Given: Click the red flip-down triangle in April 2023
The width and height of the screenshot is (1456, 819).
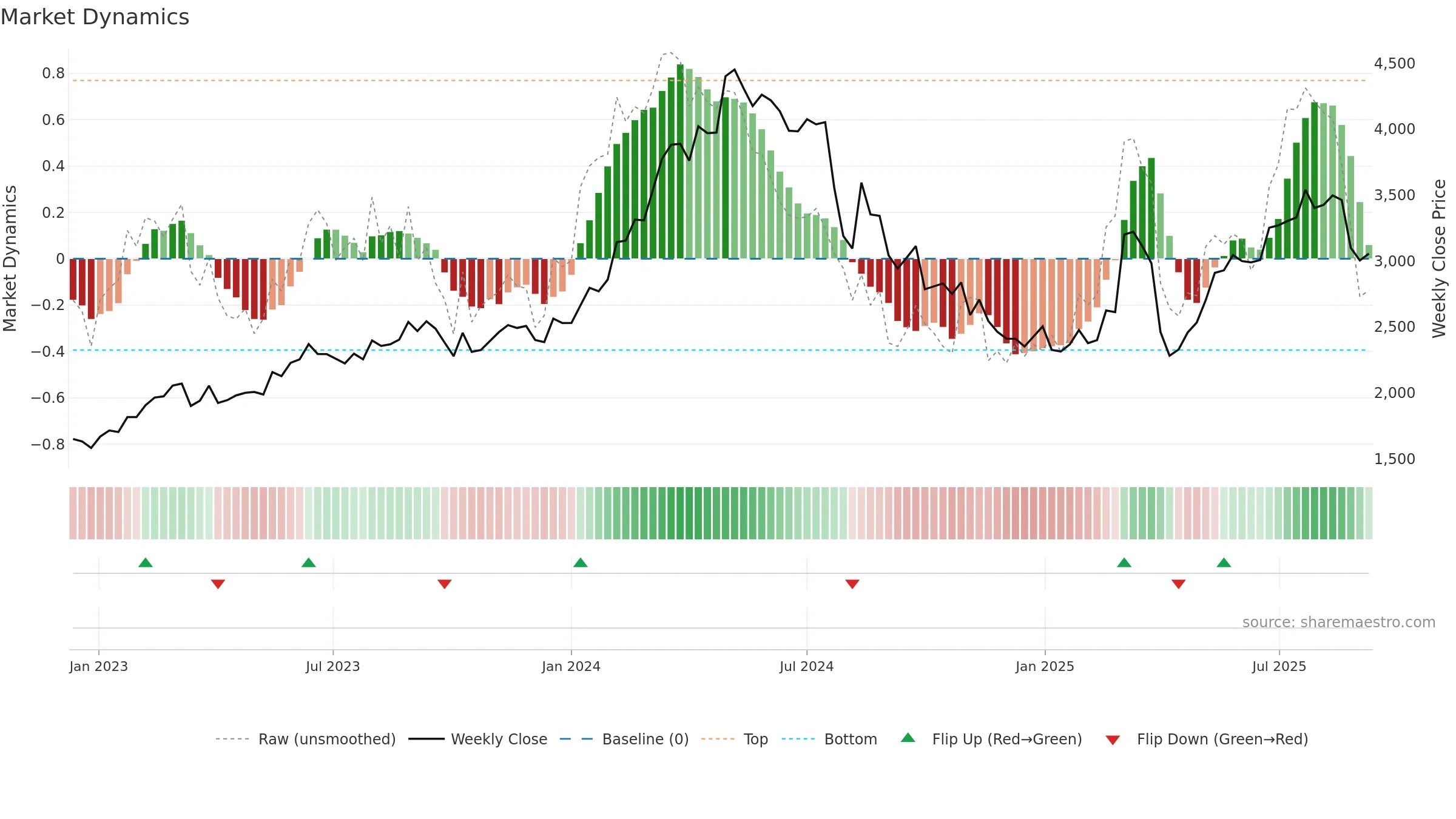Looking at the screenshot, I should tap(218, 584).
